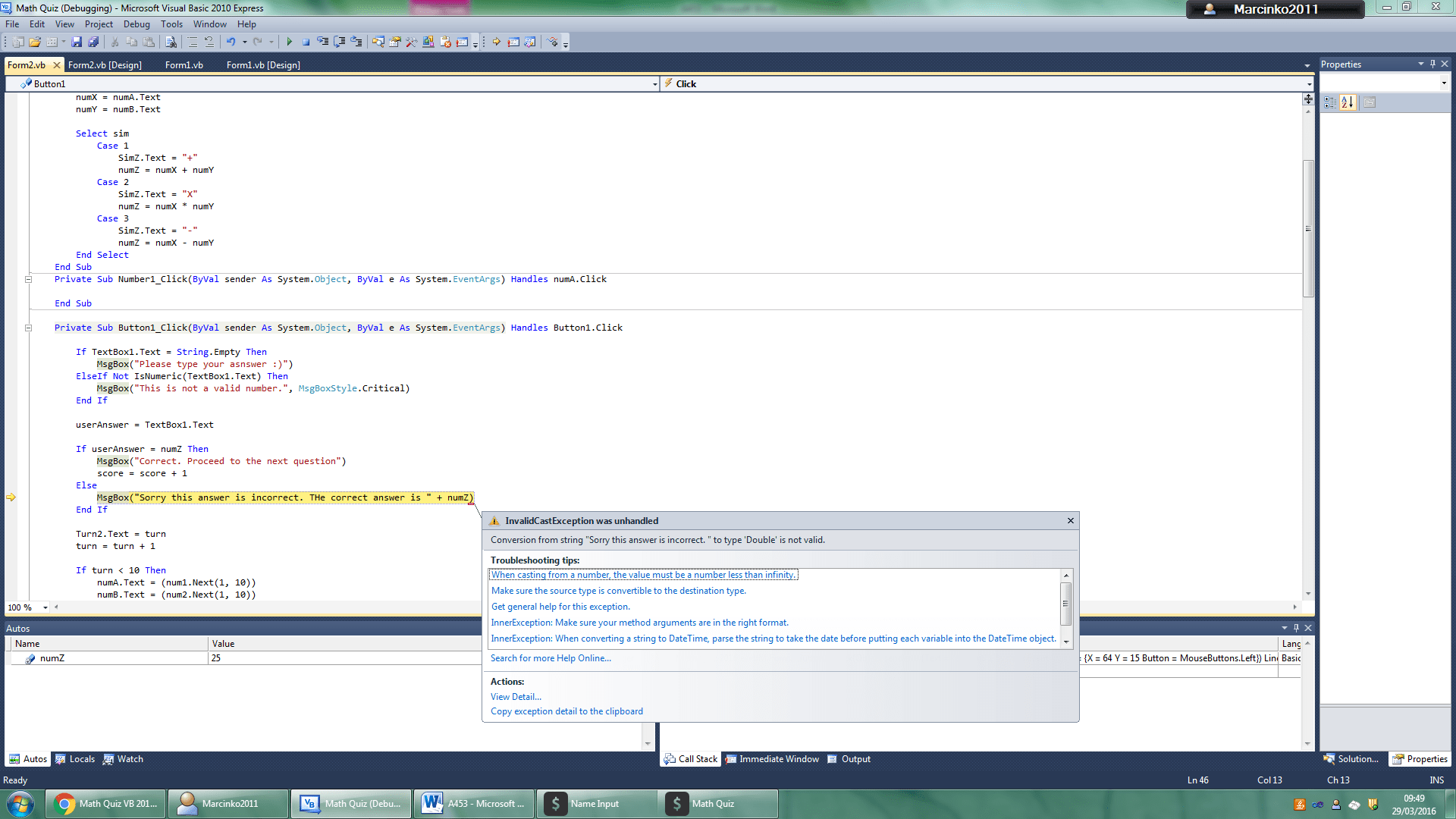Select the Alphabetical sort icon in Properties
This screenshot has height=819, width=1456.
coord(1348,102)
